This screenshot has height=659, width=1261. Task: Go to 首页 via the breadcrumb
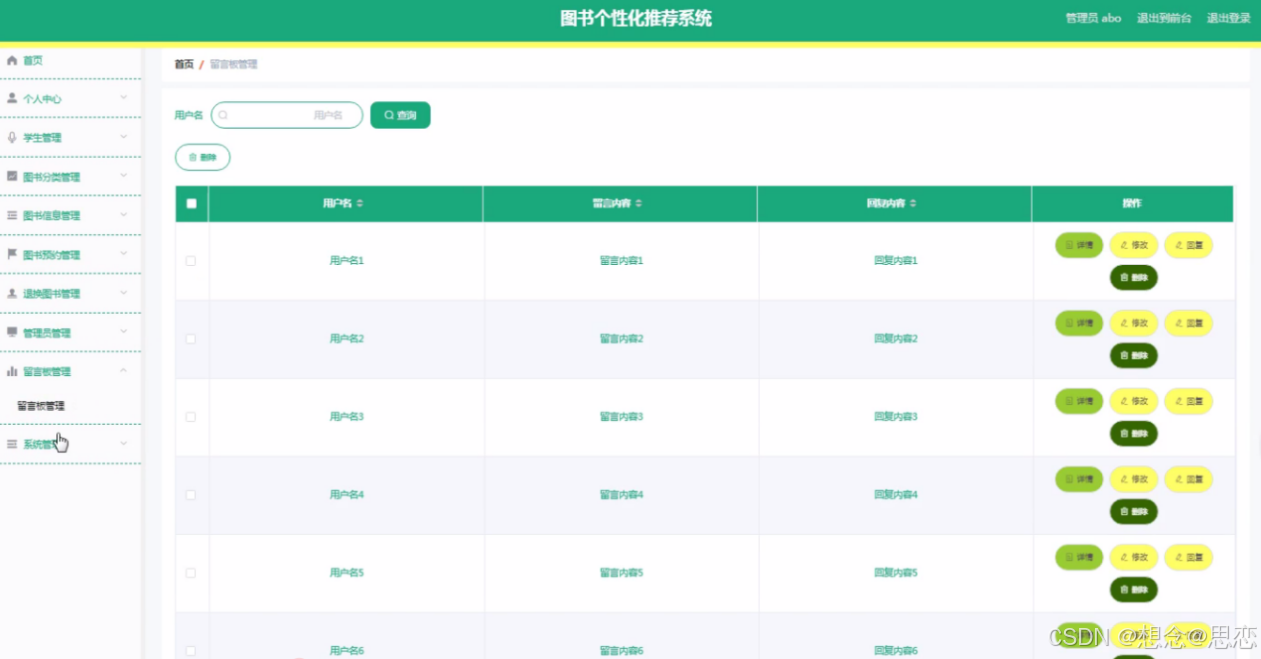click(184, 64)
